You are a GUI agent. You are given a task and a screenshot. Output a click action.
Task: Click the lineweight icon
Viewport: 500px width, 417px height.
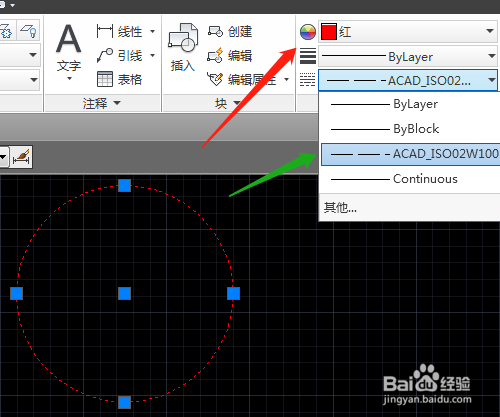click(308, 56)
